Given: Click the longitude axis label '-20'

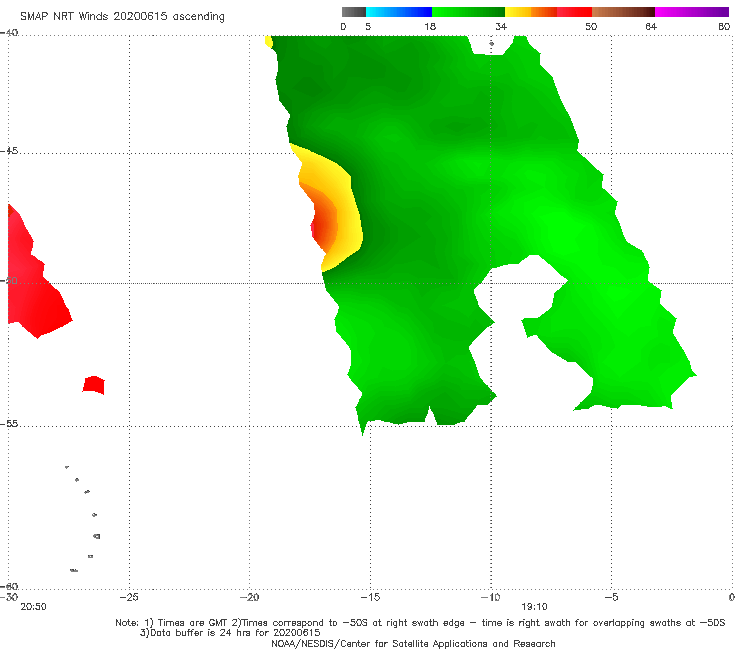Looking at the screenshot, I should pyautogui.click(x=250, y=597).
